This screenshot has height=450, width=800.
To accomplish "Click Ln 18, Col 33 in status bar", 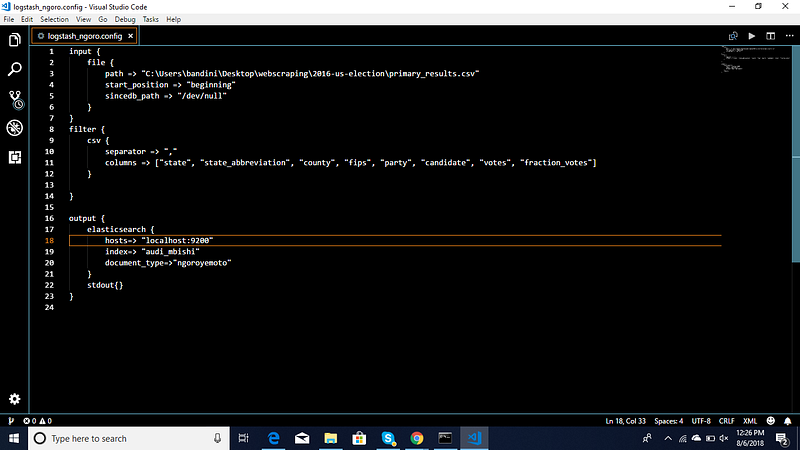I will [626, 421].
